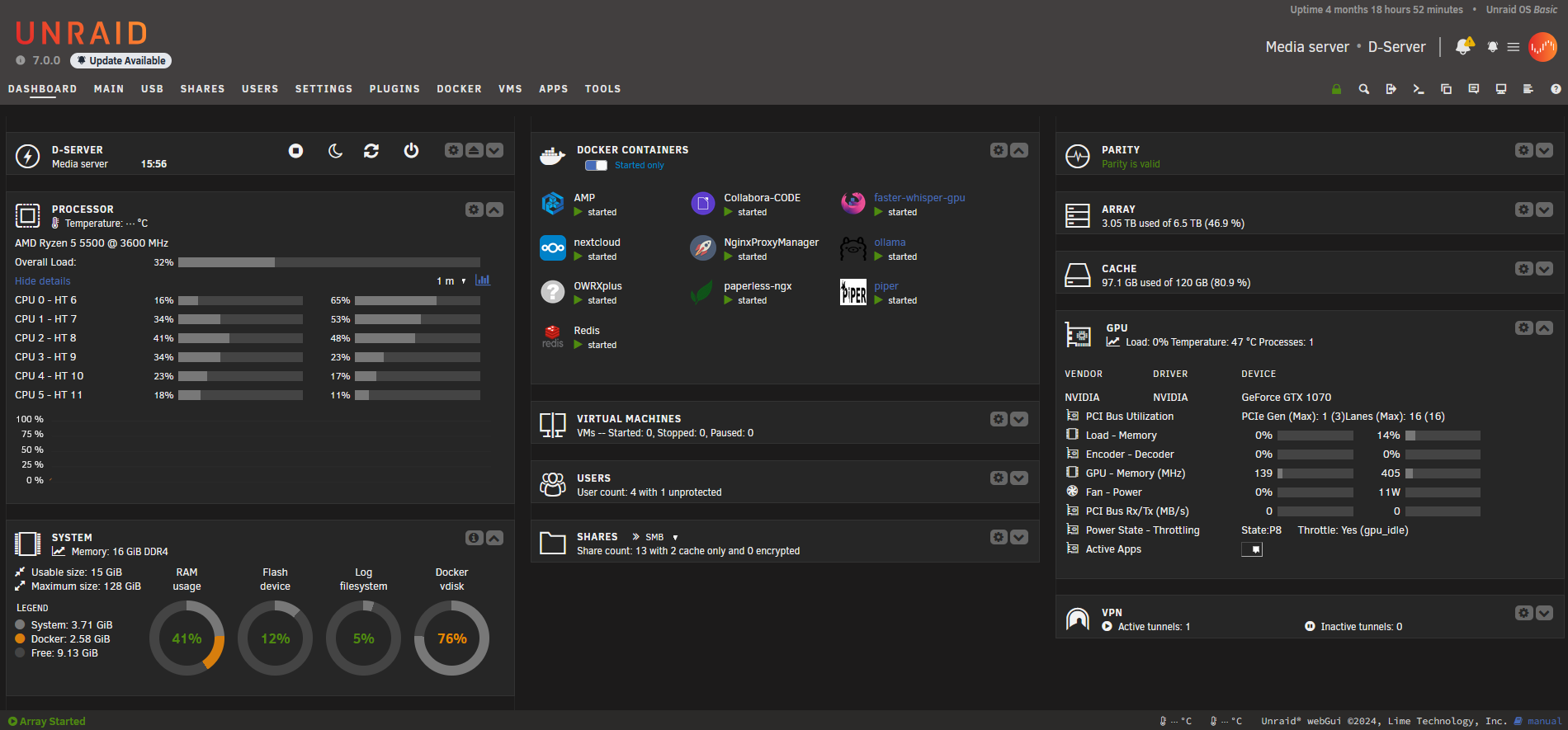The height and width of the screenshot is (730, 1568).
Task: Open the file manager copy icon
Action: 1446,89
